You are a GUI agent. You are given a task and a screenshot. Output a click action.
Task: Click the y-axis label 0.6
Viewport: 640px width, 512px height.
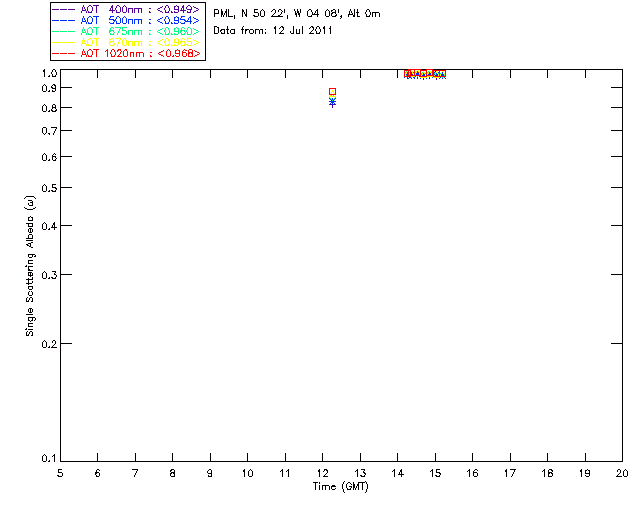[x=49, y=157]
